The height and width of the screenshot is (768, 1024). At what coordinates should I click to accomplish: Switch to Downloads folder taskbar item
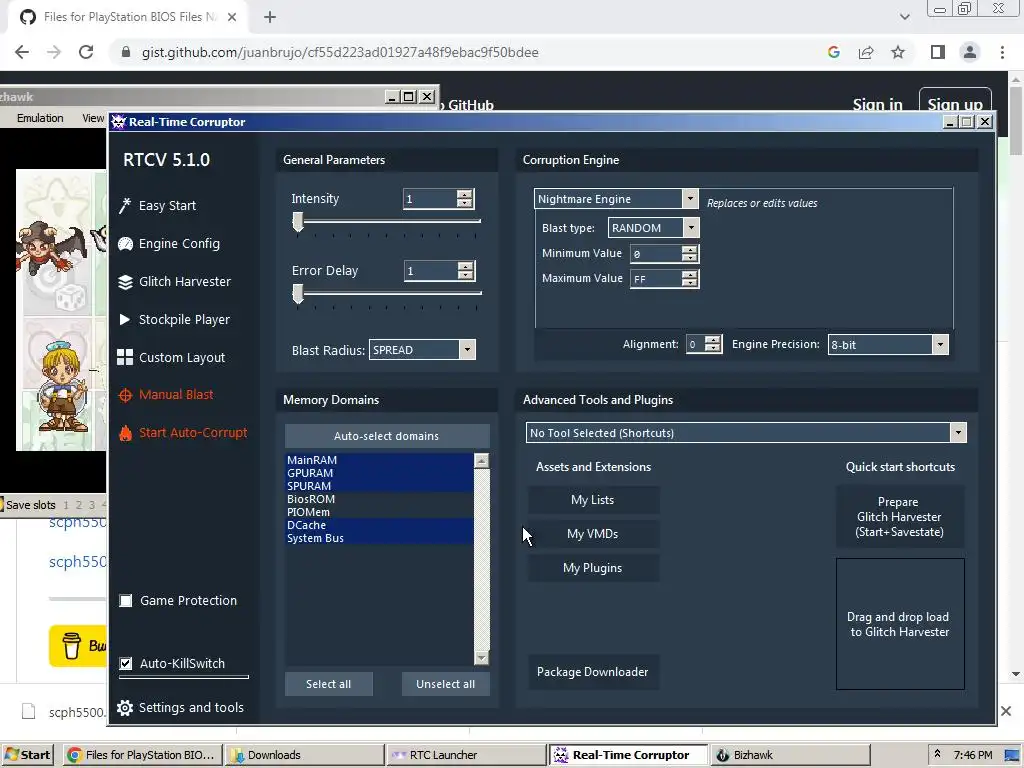[x=304, y=755]
